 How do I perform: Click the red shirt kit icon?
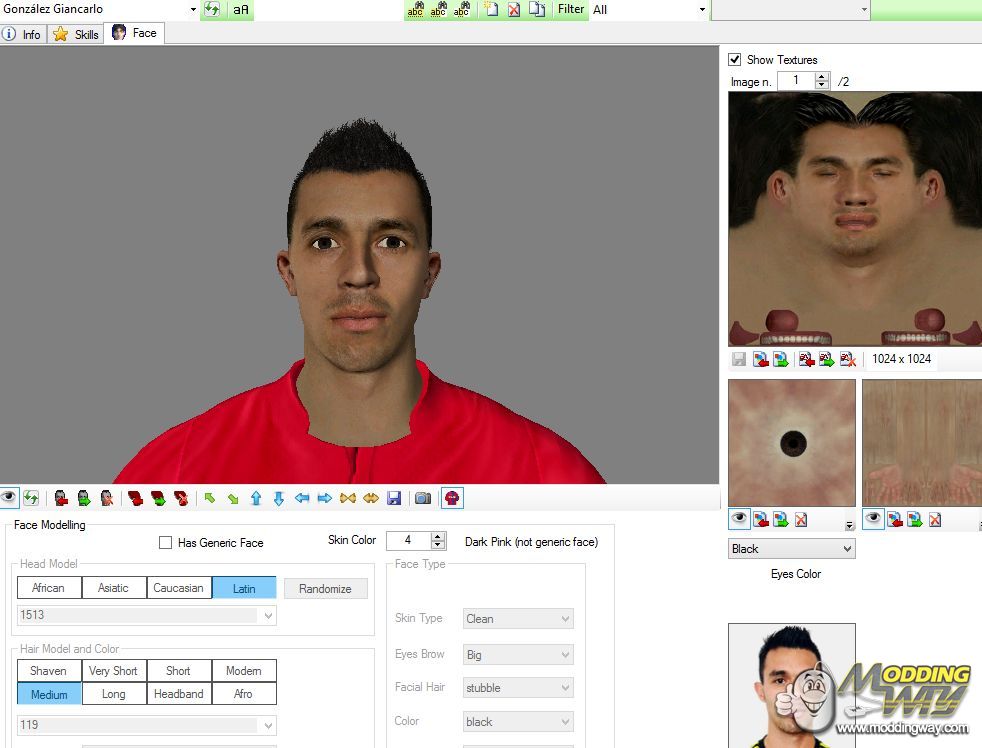pos(452,498)
